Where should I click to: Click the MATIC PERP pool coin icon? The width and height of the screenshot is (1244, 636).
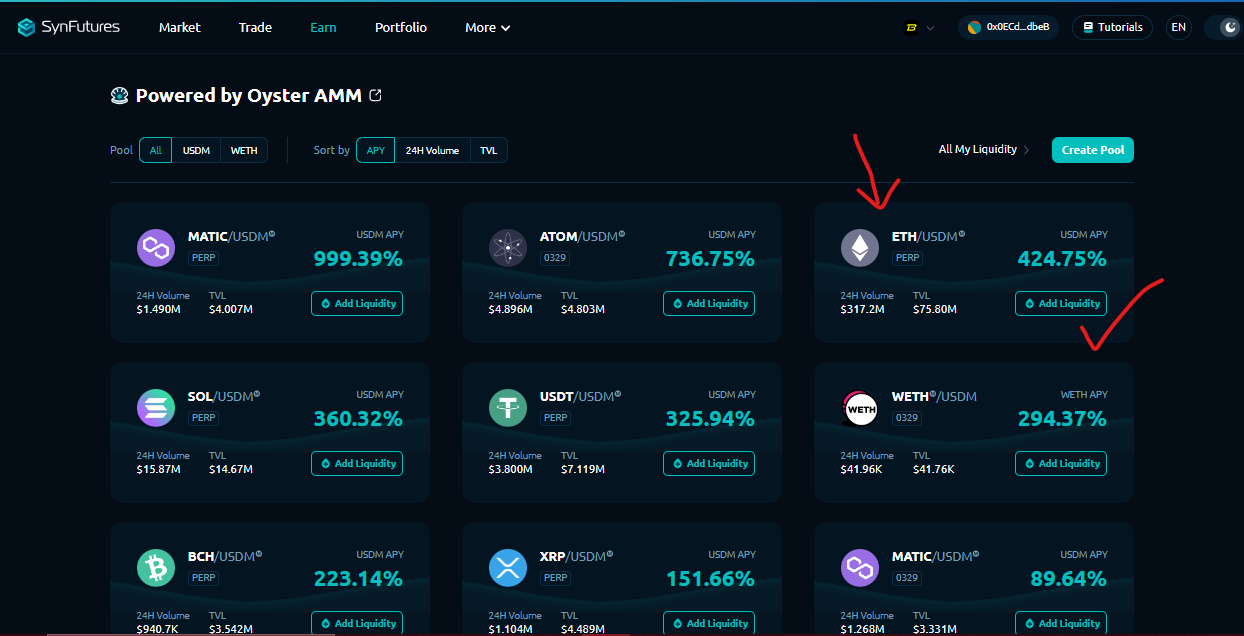156,248
